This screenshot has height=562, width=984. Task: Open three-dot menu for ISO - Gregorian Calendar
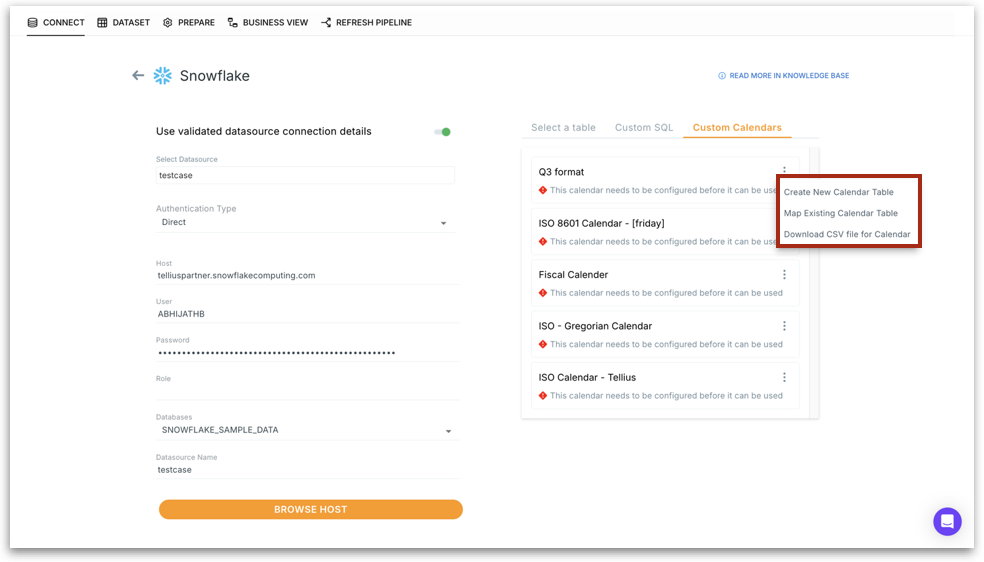(x=785, y=326)
